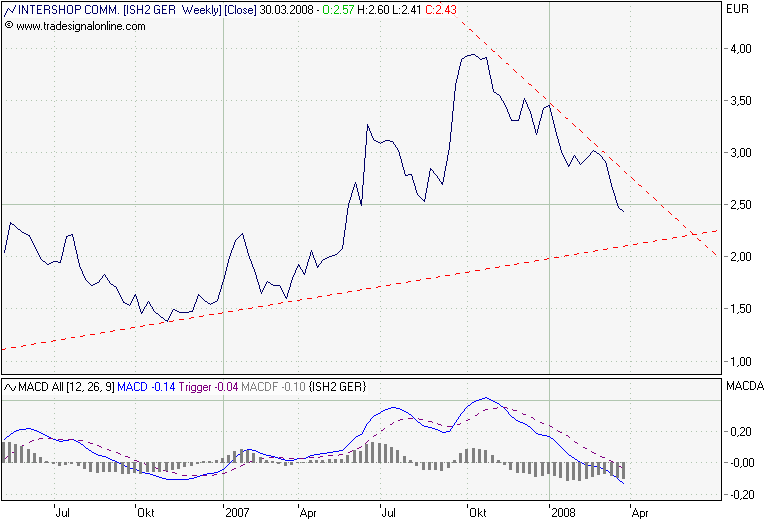Click the crossing point of the two red trendlines

pyautogui.click(x=695, y=234)
